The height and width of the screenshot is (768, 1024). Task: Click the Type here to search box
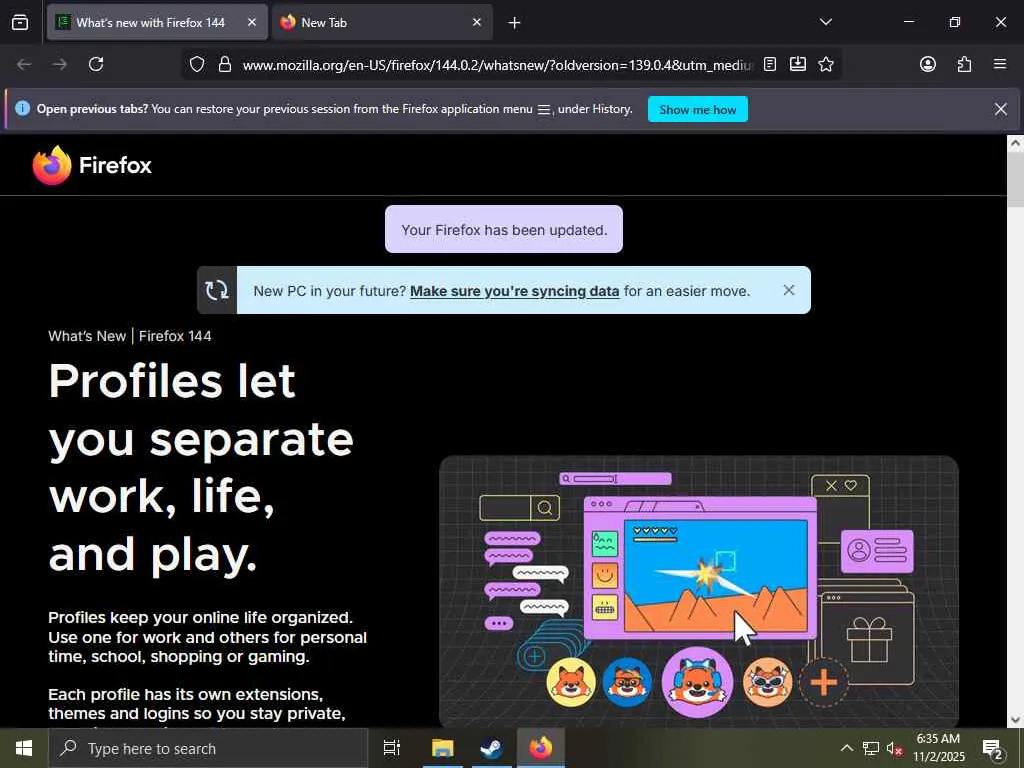208,748
